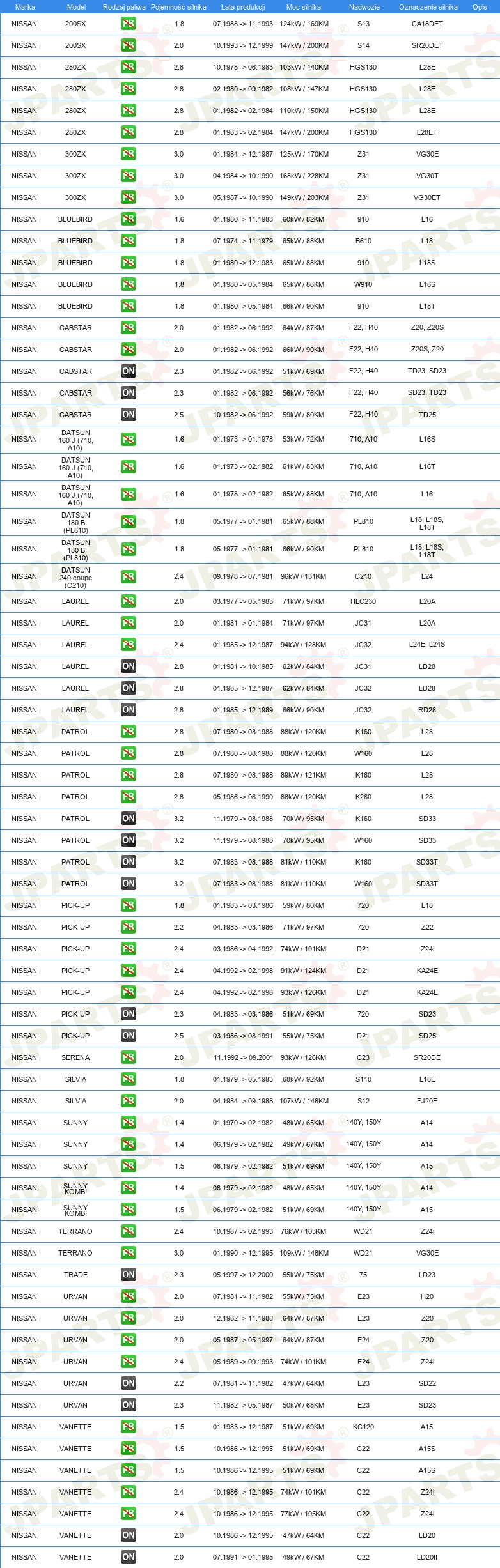The image size is (500, 1568).
Task: Select the SERENA model cell
Action: pos(75,1057)
